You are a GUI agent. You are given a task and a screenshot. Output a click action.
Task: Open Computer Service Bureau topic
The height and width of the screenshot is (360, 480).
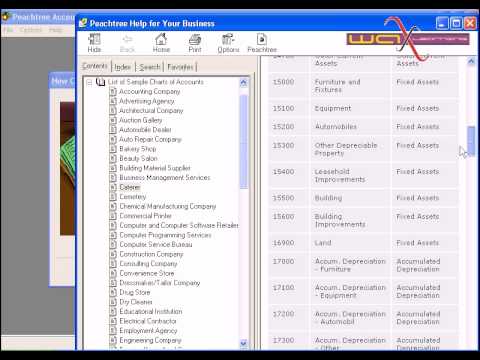point(156,244)
